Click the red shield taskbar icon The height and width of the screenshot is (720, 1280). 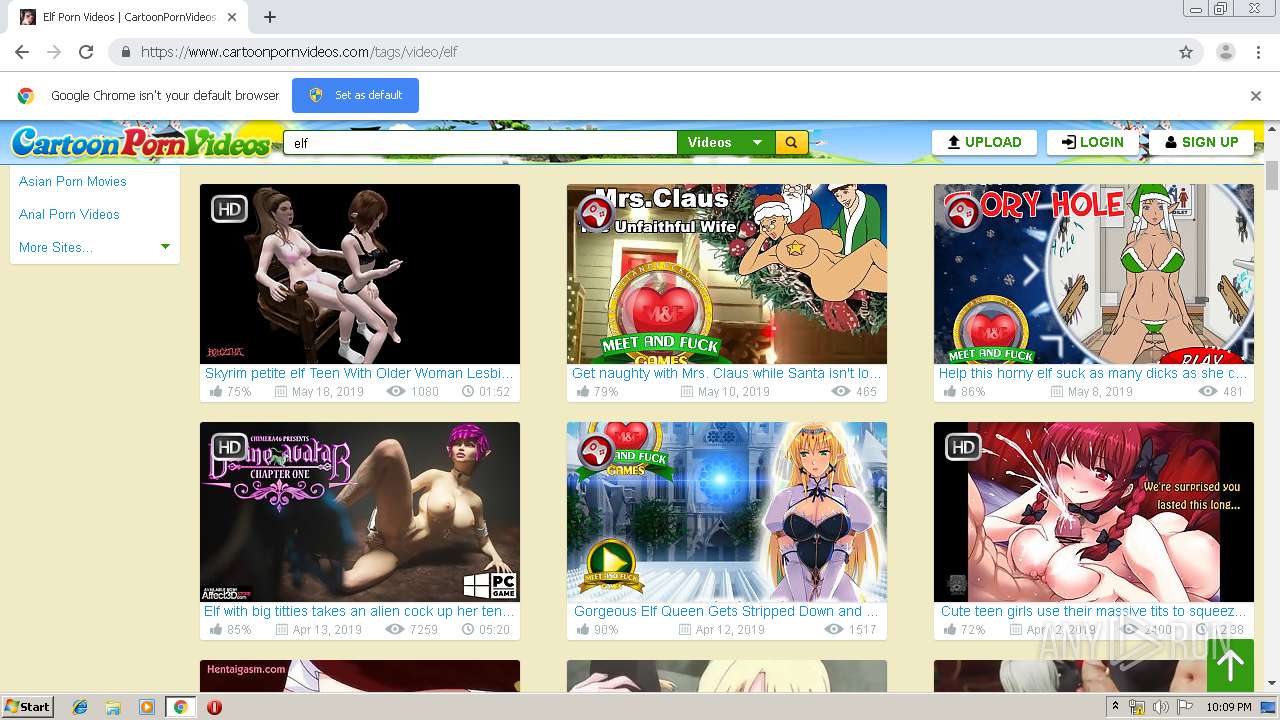pyautogui.click(x=214, y=707)
